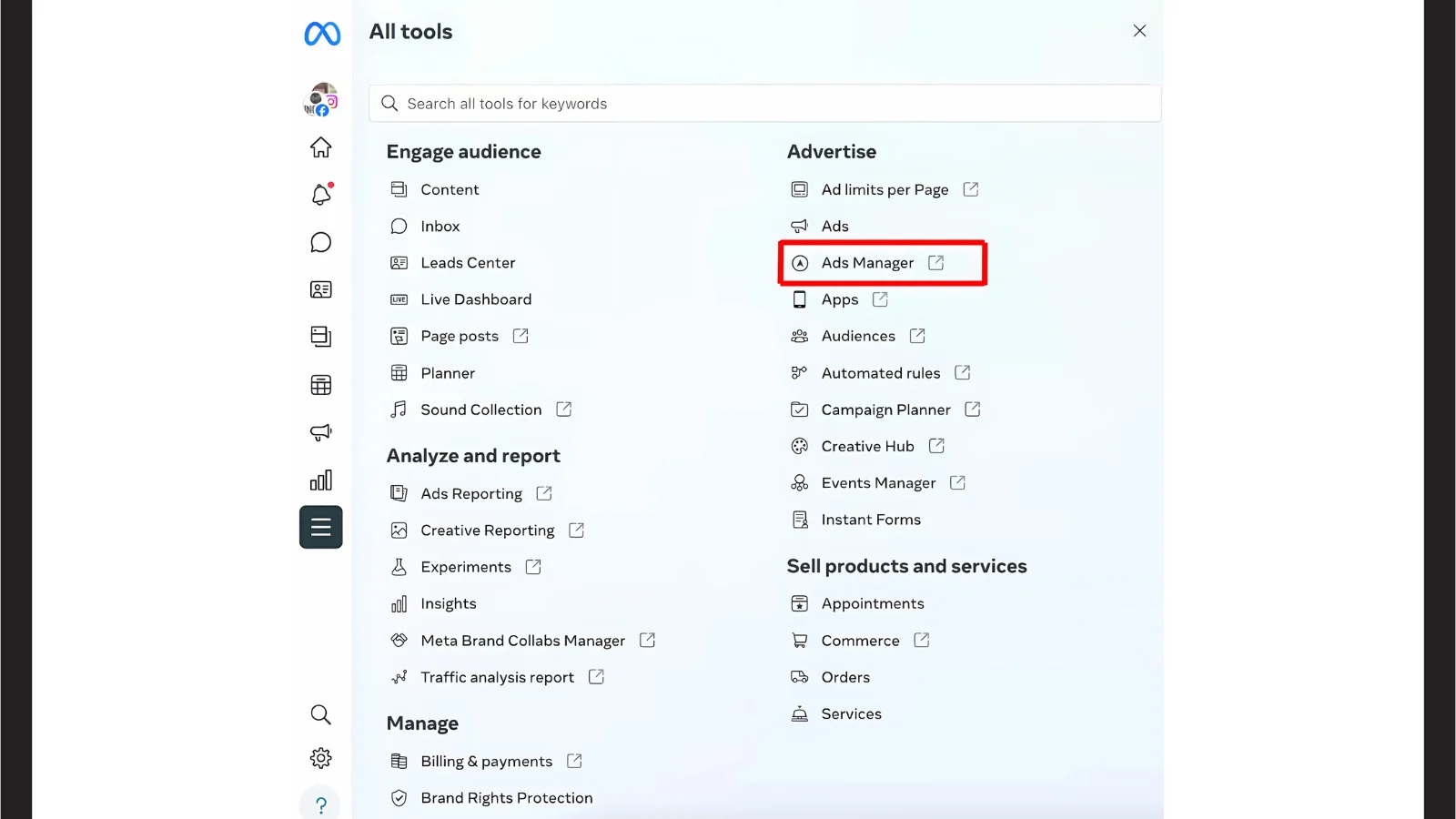Open the Leads Center sidebar icon
This screenshot has width=1456, height=819.
click(x=320, y=289)
